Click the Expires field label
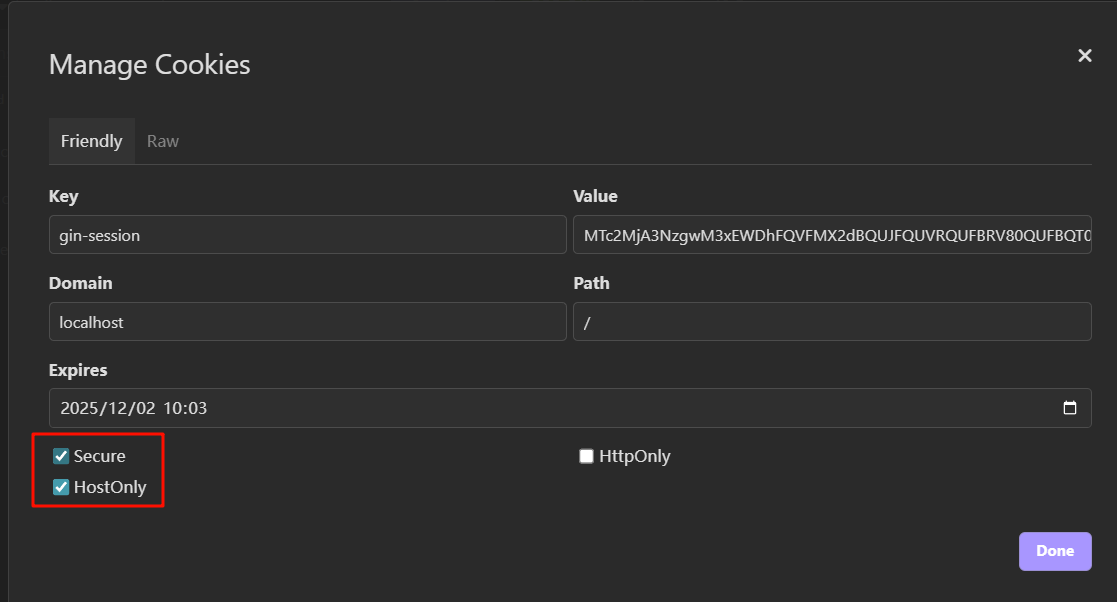1117x602 pixels. (x=78, y=370)
